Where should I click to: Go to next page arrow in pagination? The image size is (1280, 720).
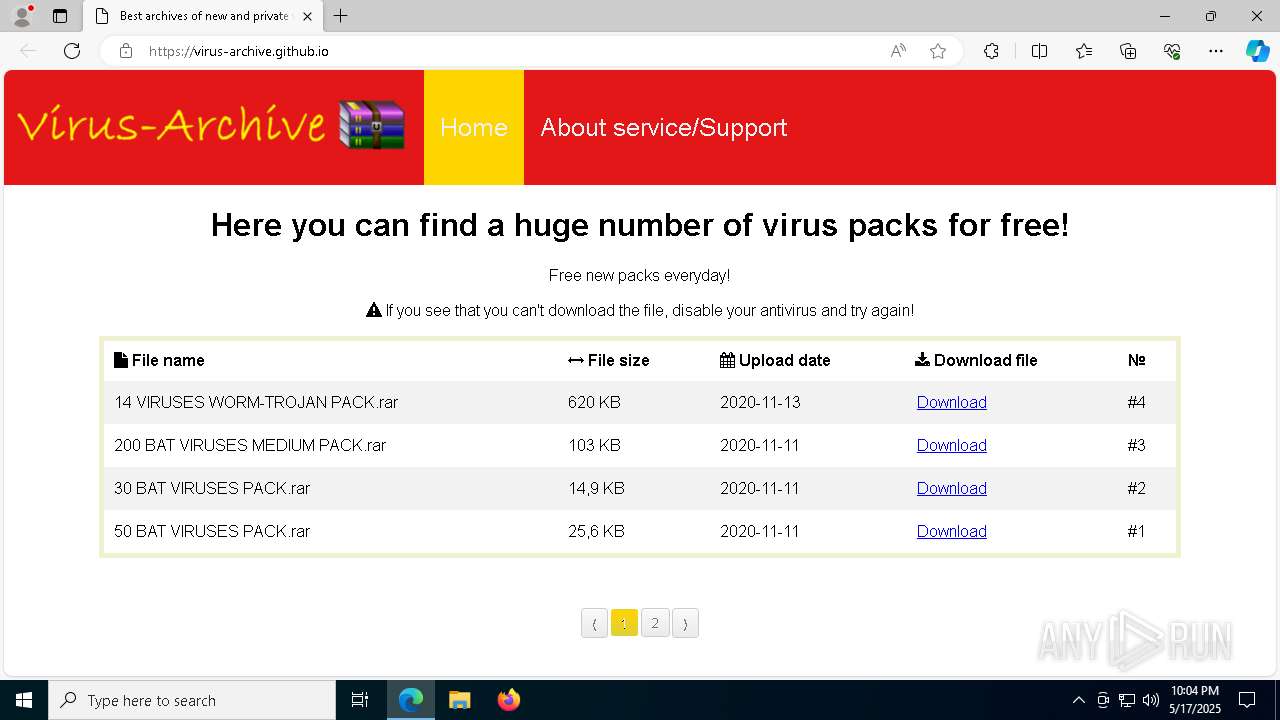coord(685,623)
